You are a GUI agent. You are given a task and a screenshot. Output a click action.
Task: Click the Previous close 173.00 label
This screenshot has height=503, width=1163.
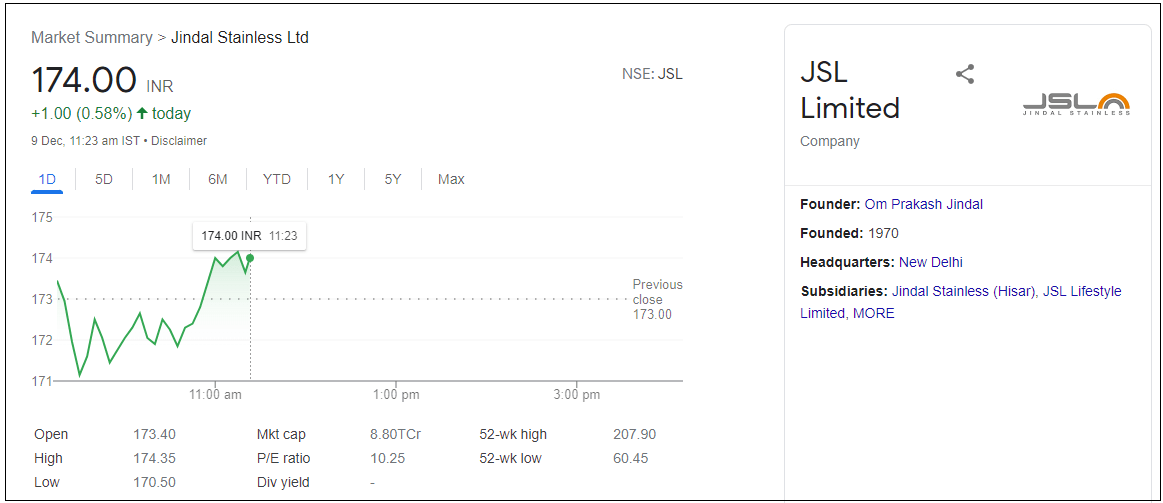tap(657, 300)
